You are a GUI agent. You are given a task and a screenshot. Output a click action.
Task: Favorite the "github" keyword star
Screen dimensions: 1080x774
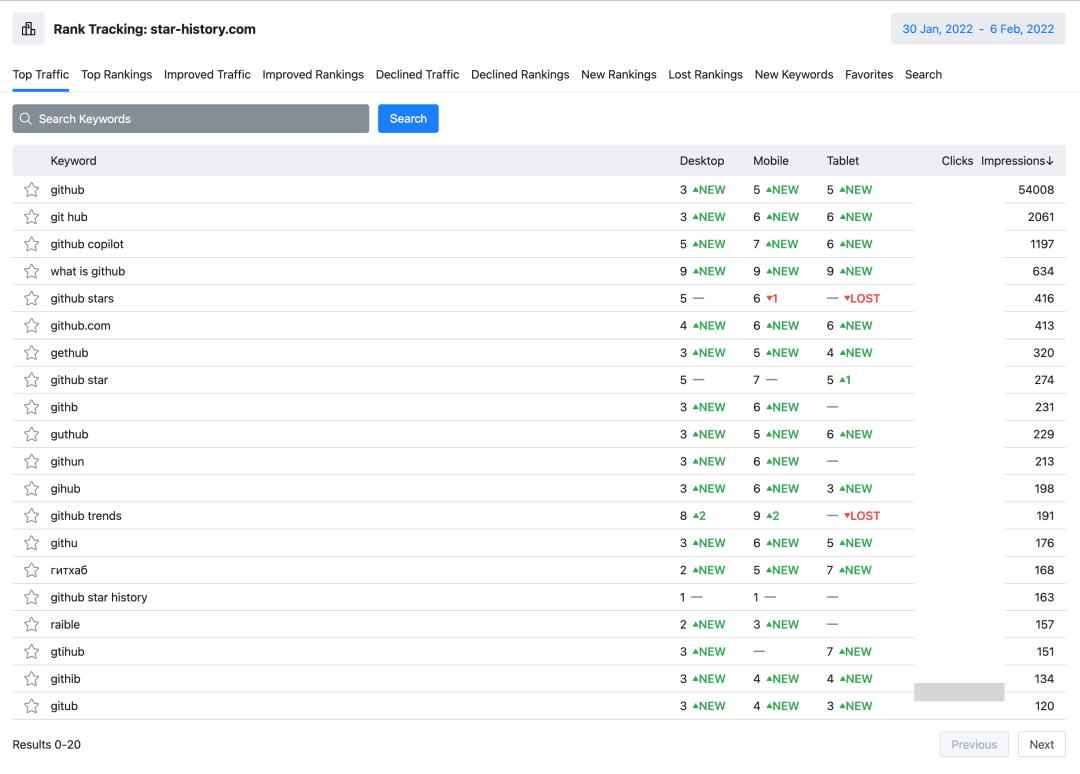(x=31, y=190)
